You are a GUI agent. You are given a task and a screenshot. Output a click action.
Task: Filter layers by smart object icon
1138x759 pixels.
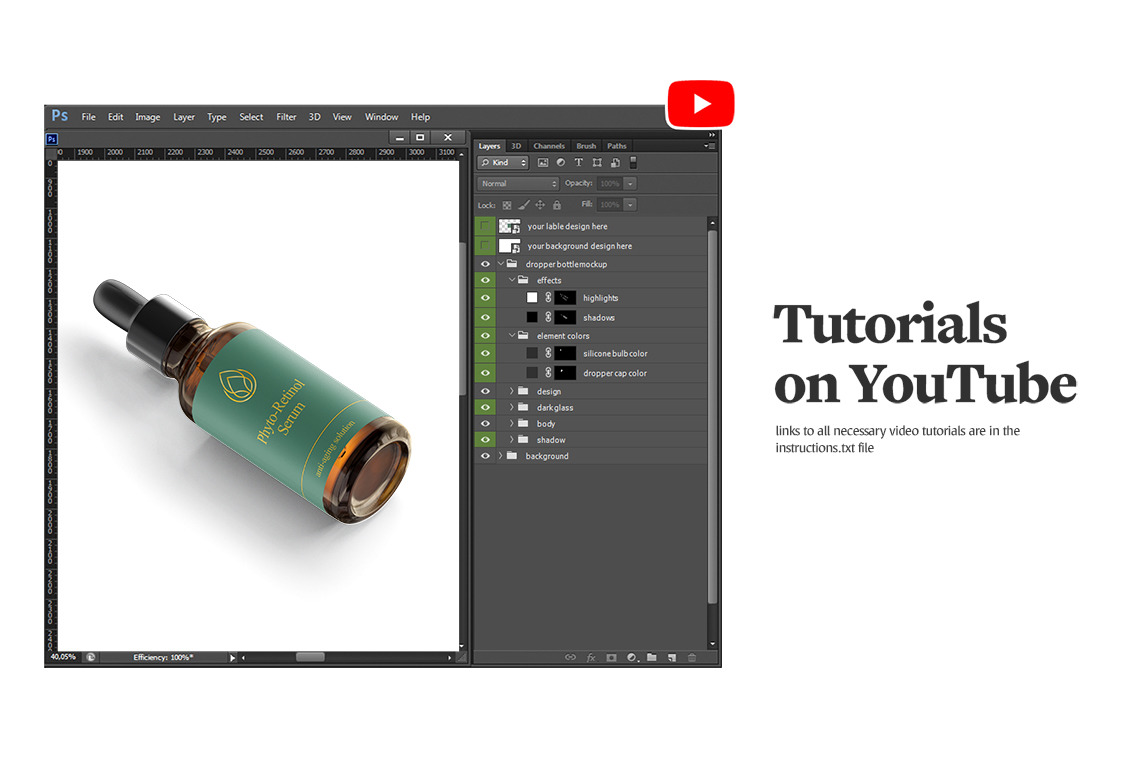(x=615, y=163)
